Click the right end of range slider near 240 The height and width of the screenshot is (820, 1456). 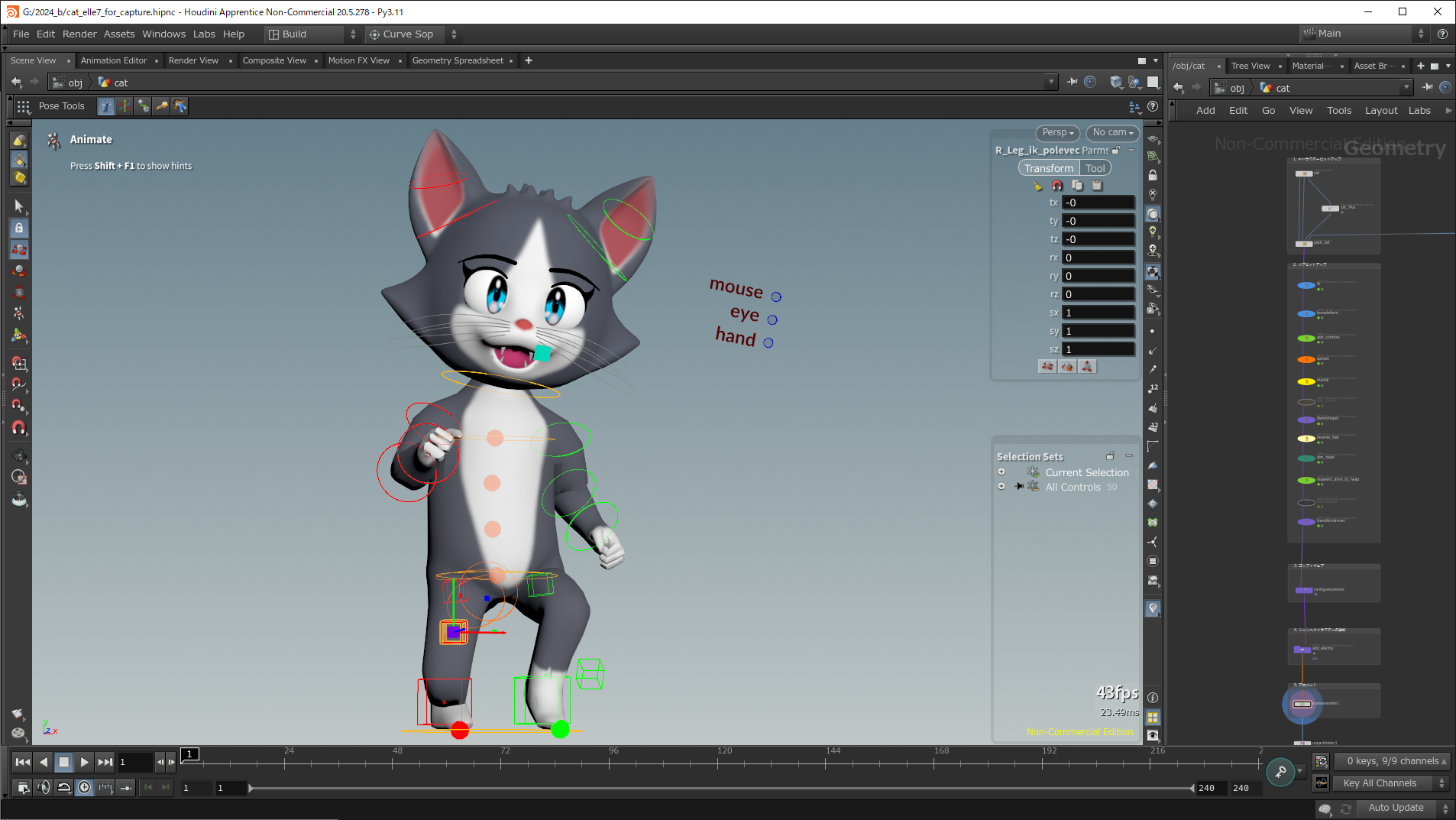click(1192, 788)
